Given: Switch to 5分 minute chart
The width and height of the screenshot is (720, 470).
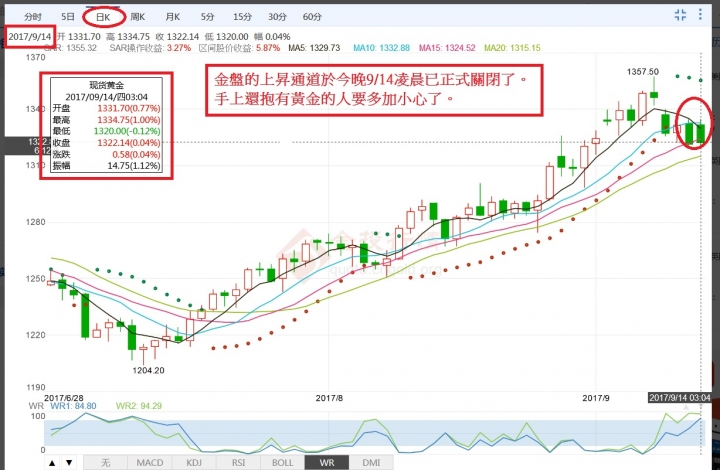Looking at the screenshot, I should point(208,17).
